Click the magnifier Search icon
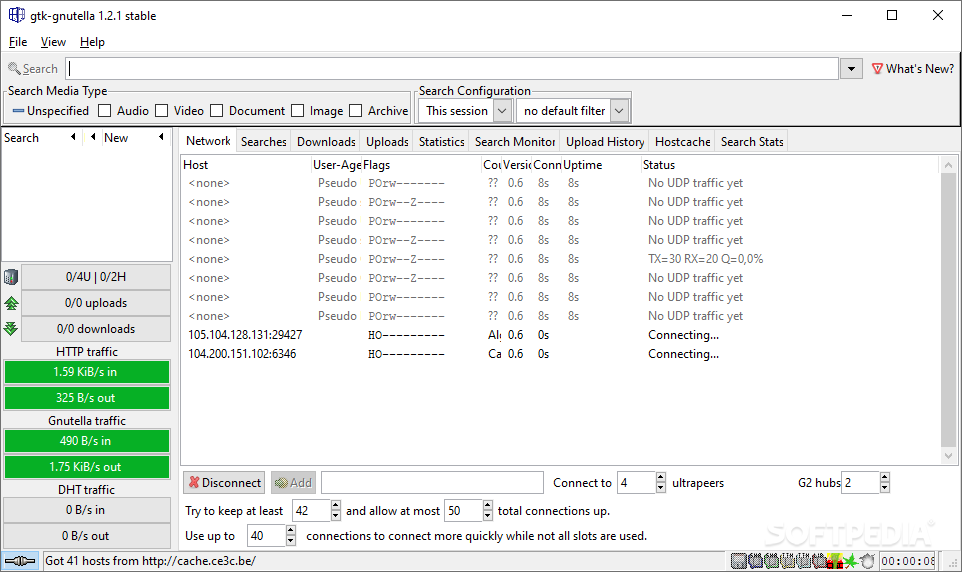 coord(14,68)
